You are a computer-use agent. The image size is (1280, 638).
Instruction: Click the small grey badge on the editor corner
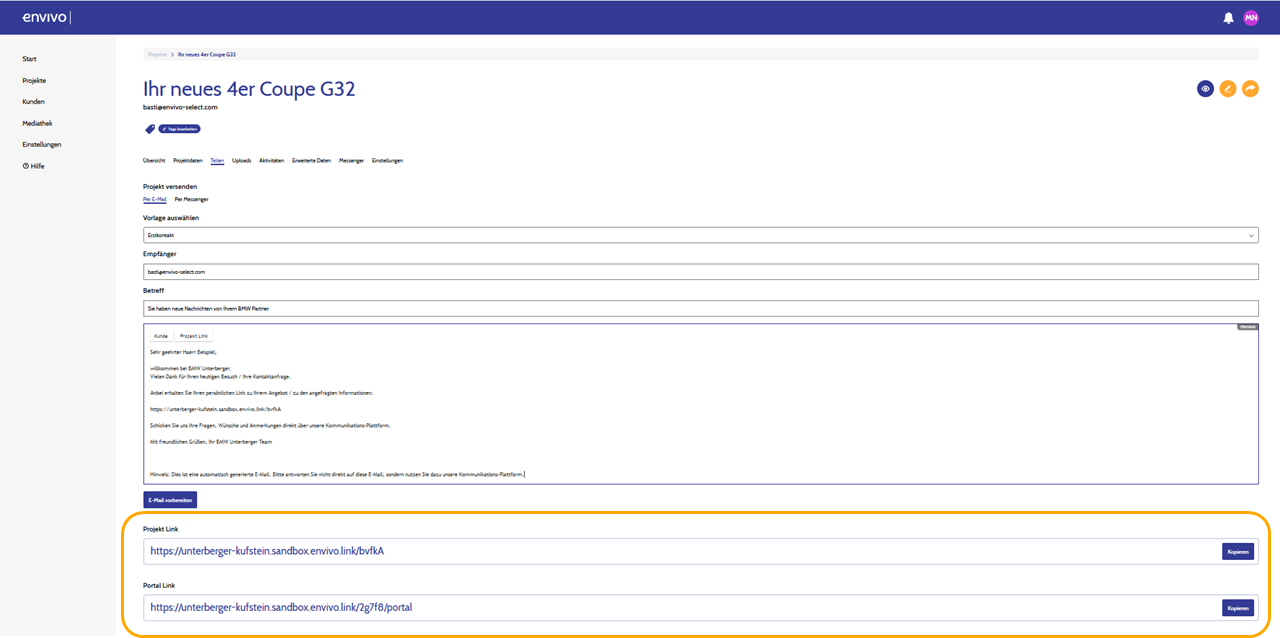point(1247,327)
